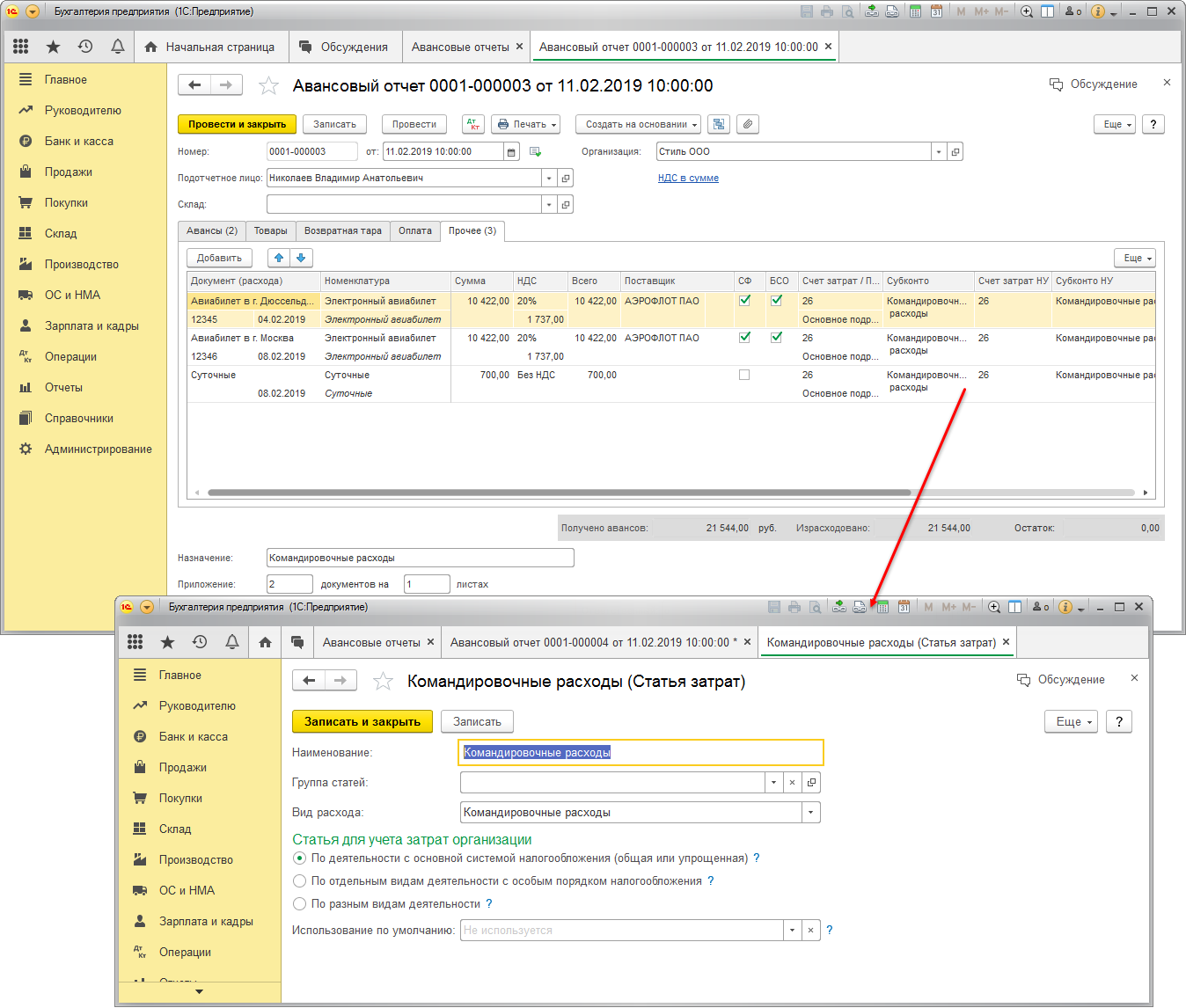Add Авансовый отчет to favorites star
Image resolution: width=1186 pixels, height=1008 pixels.
click(269, 85)
